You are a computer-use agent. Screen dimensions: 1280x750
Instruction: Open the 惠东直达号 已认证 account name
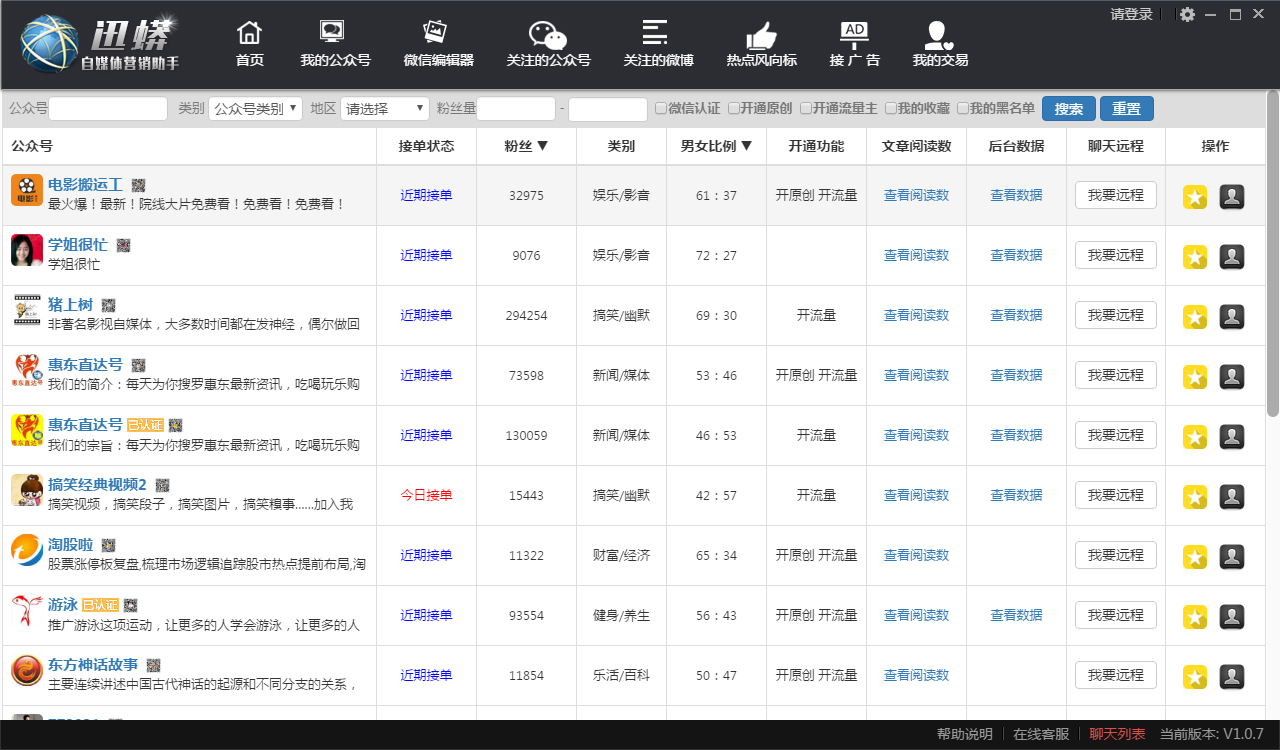[x=85, y=425]
